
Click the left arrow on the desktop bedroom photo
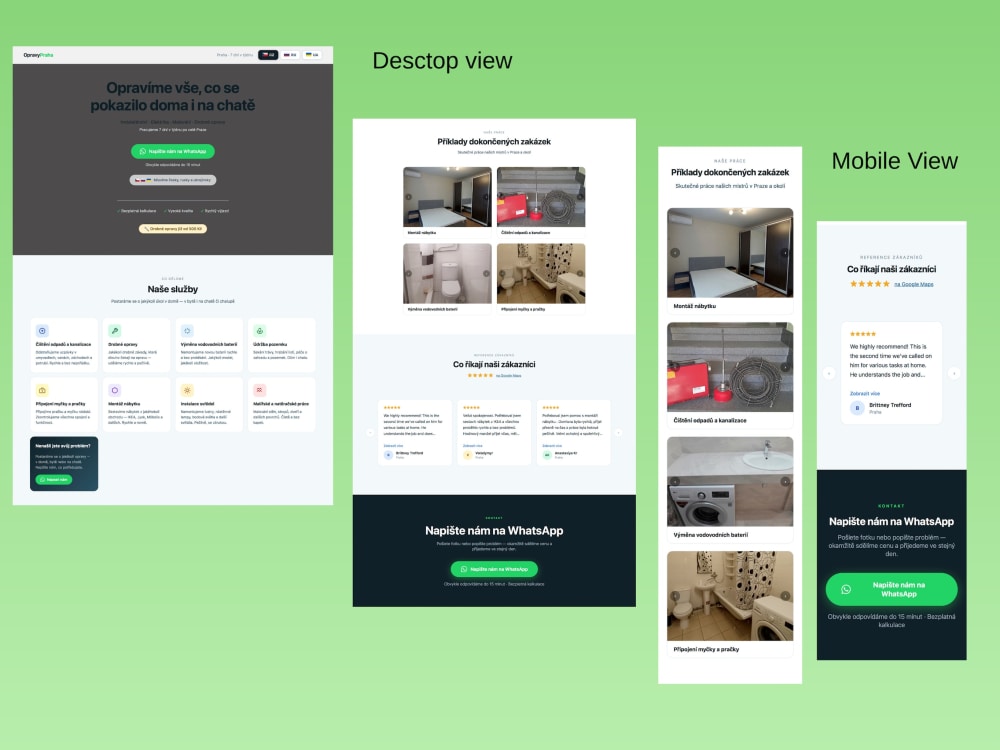pos(409,197)
